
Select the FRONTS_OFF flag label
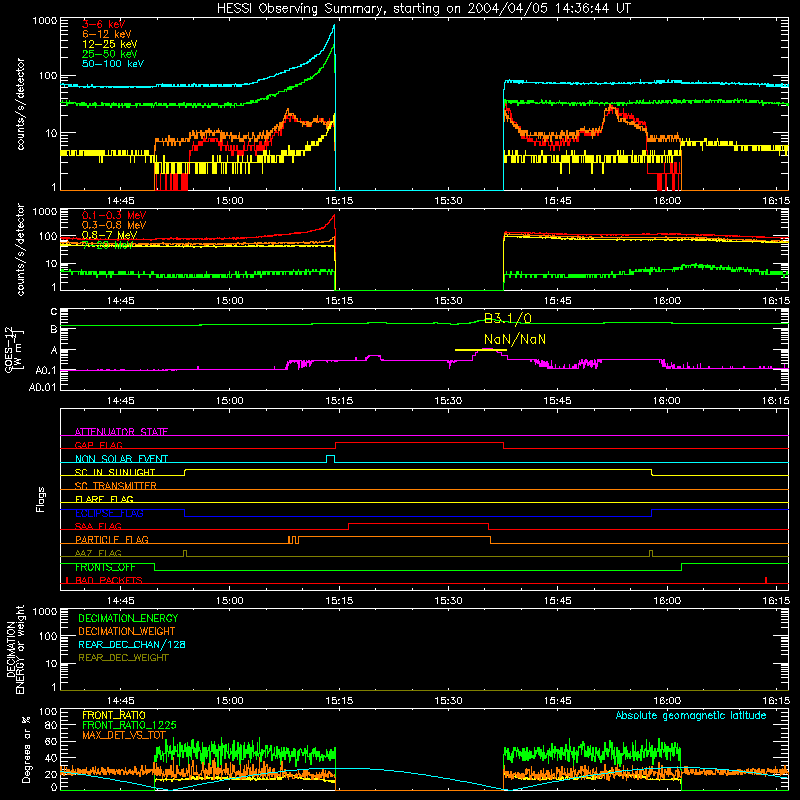click(x=105, y=567)
